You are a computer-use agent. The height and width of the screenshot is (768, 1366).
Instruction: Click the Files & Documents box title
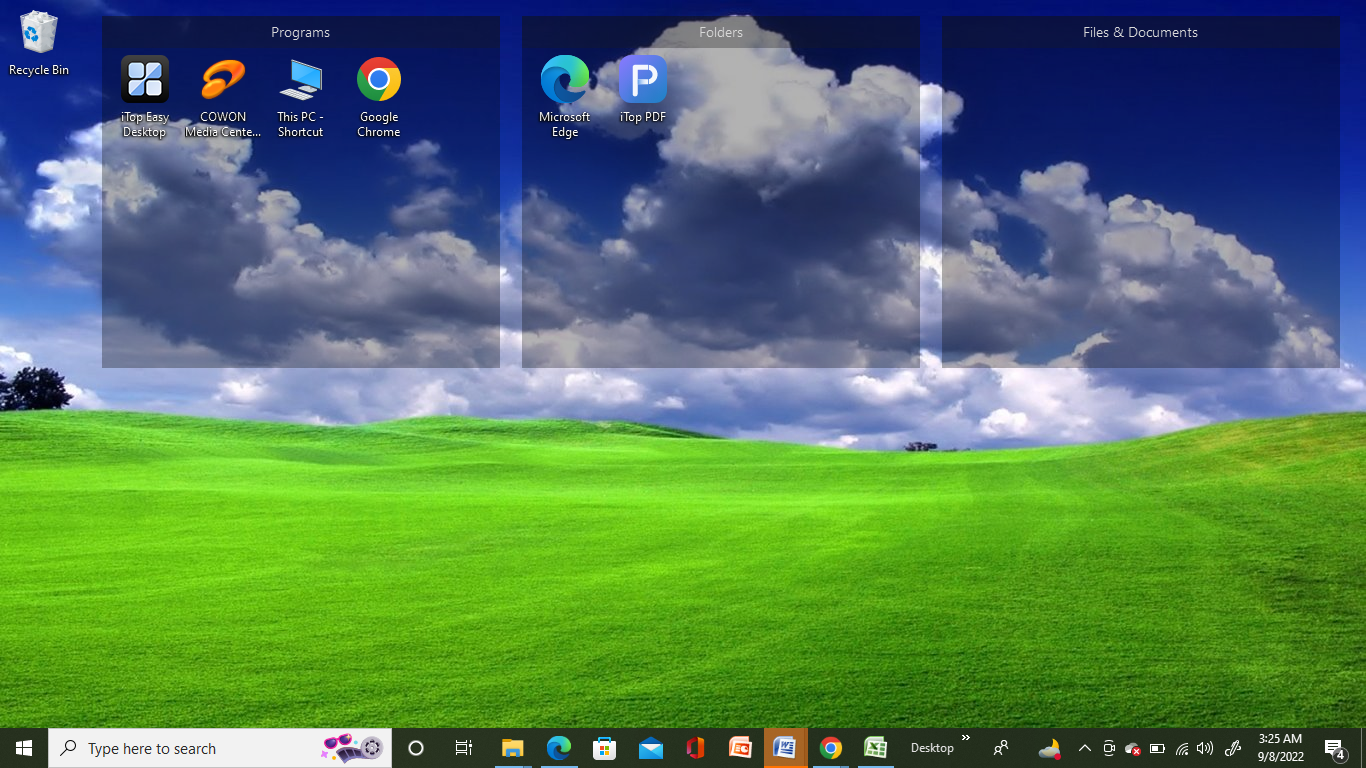[1140, 32]
